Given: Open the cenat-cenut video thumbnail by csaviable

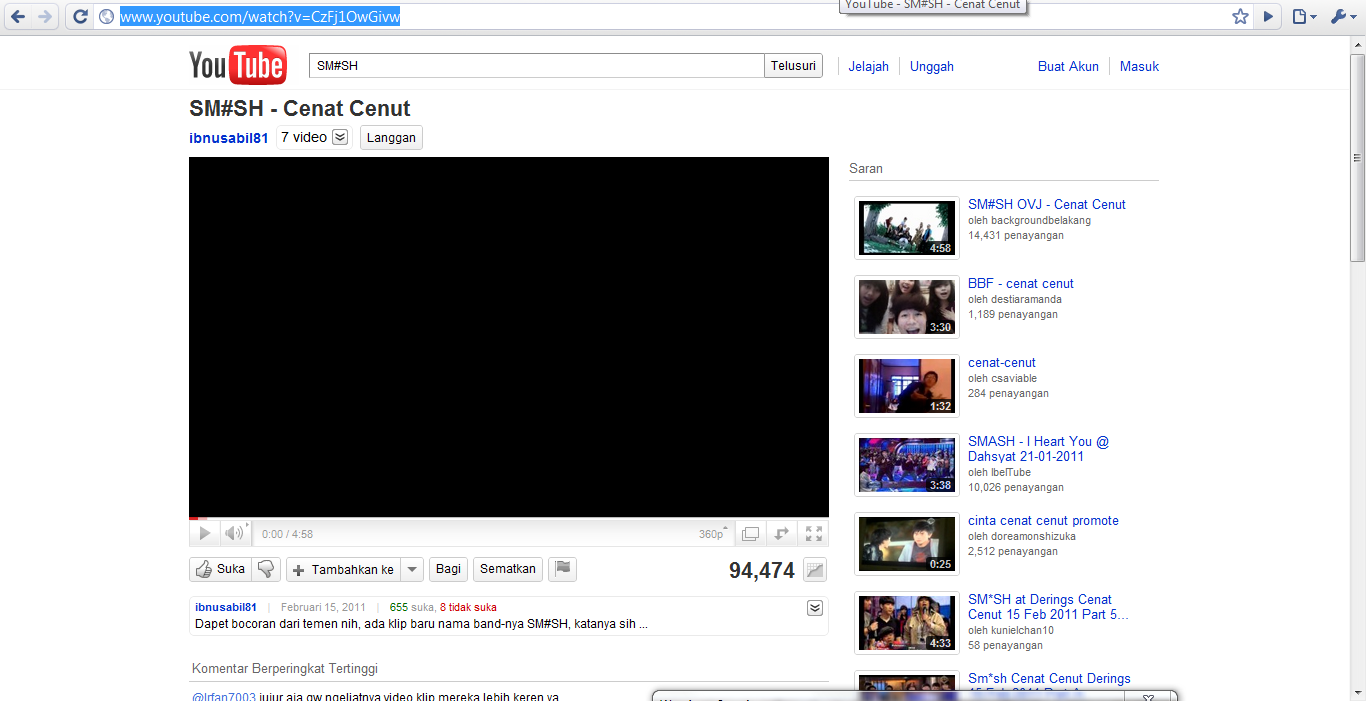Looking at the screenshot, I should (x=907, y=386).
